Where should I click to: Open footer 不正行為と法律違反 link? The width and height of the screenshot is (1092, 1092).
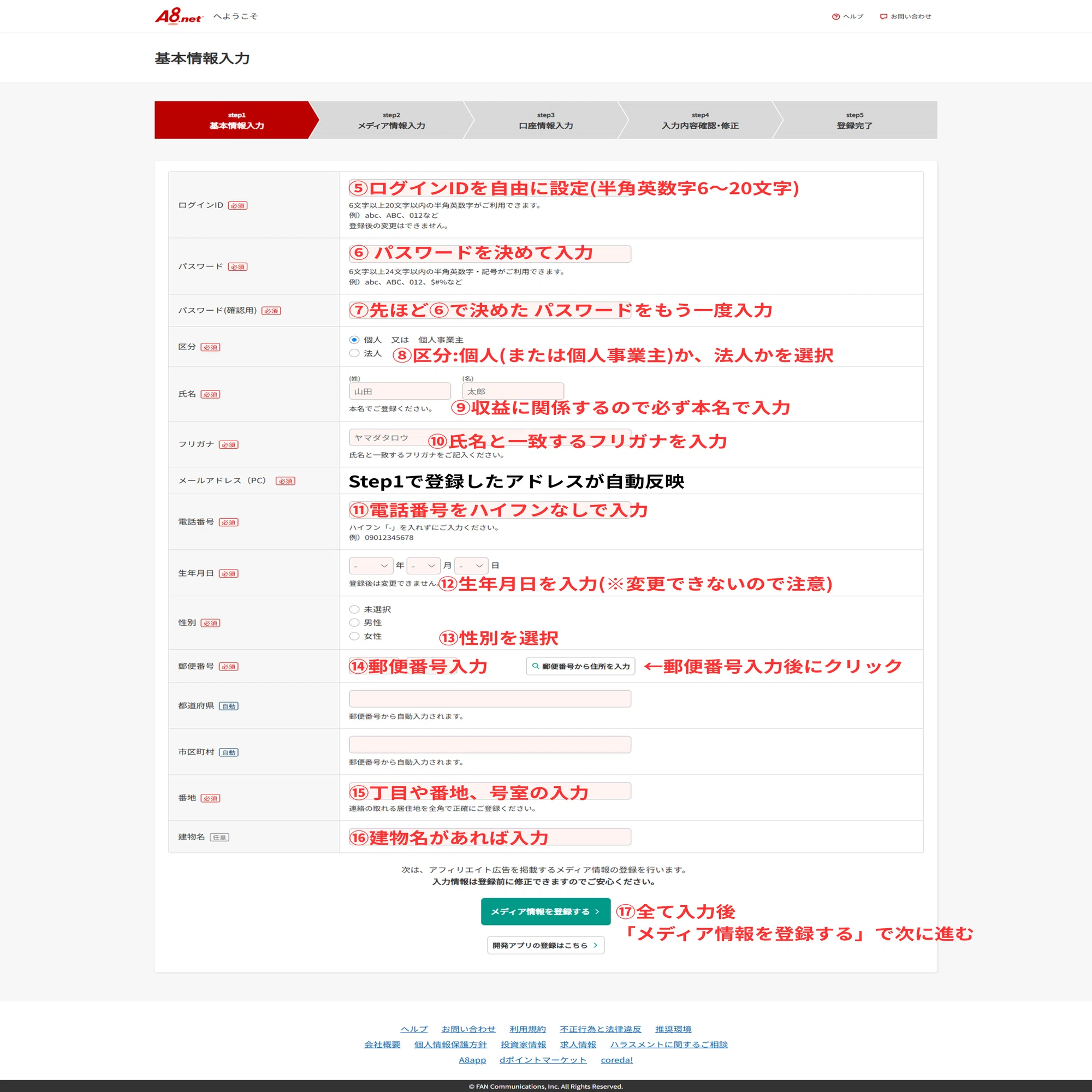(600, 1029)
